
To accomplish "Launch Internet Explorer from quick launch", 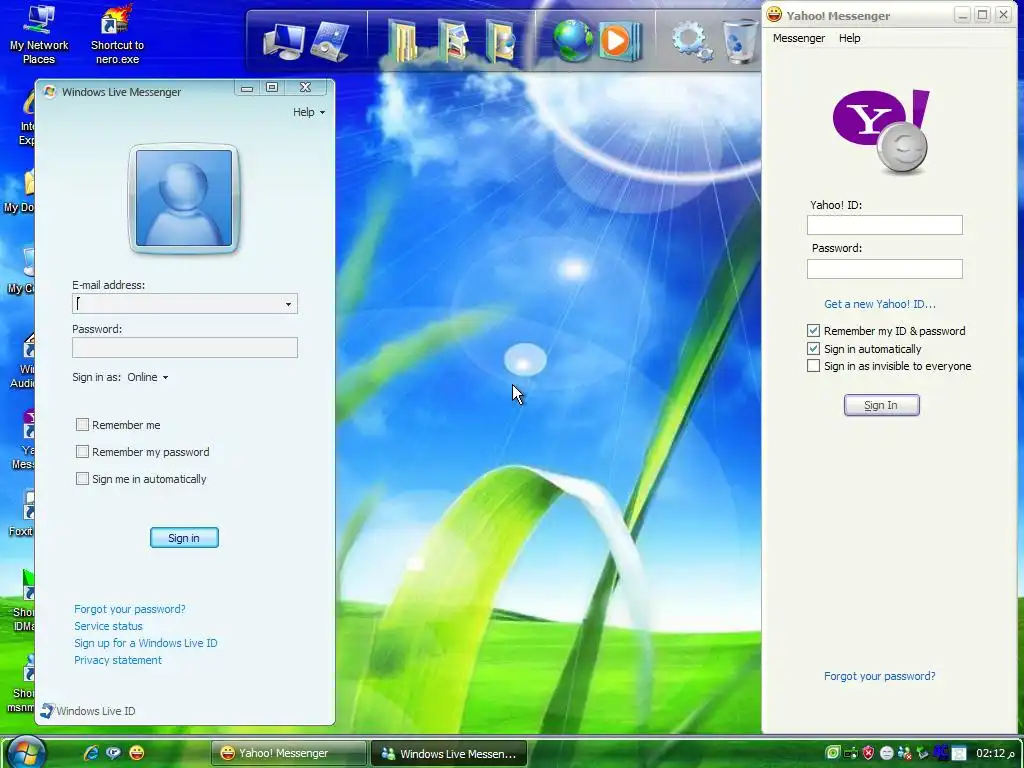I will (91, 753).
